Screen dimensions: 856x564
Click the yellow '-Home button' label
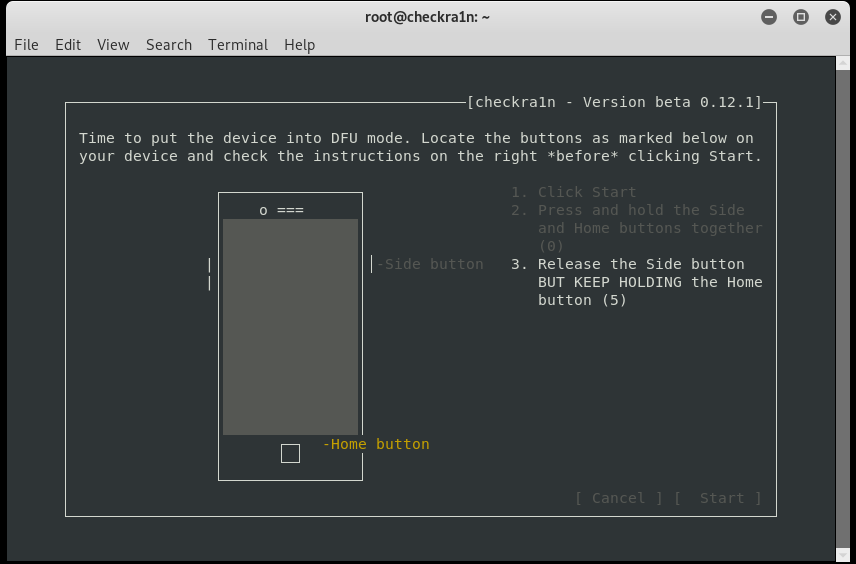[x=376, y=444]
